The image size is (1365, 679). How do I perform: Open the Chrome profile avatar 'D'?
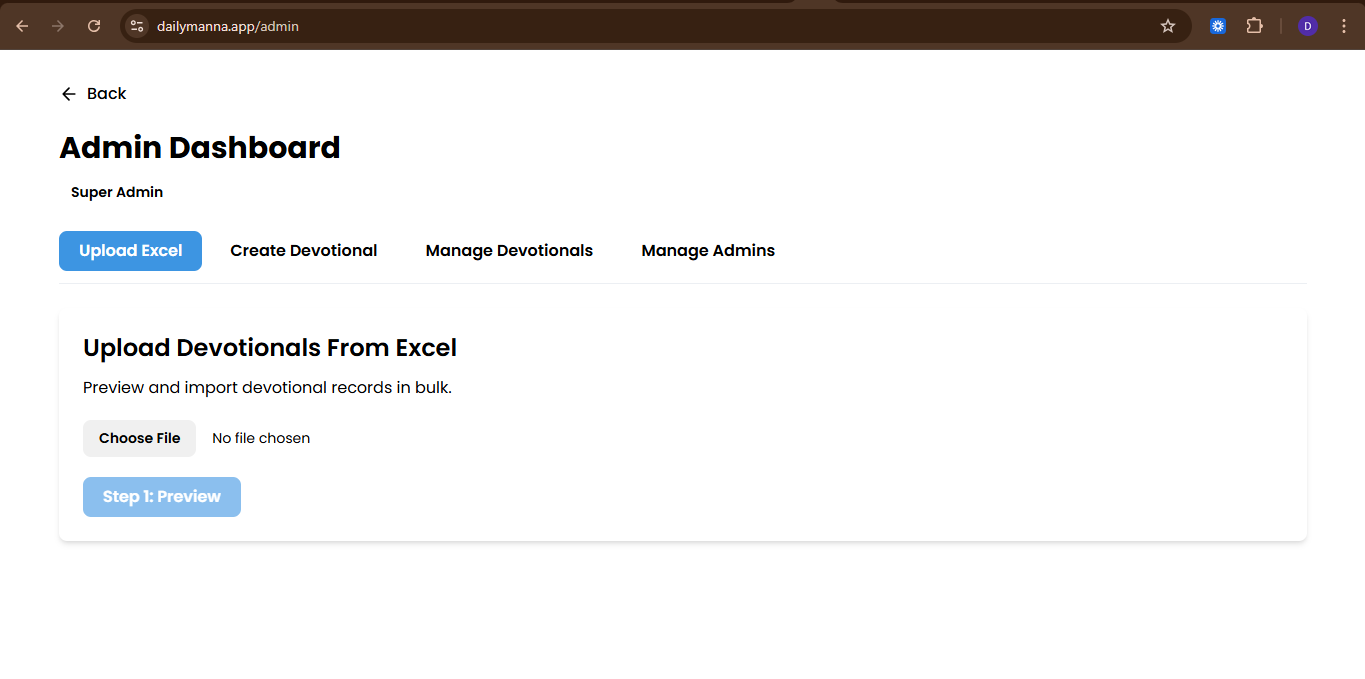pos(1307,26)
